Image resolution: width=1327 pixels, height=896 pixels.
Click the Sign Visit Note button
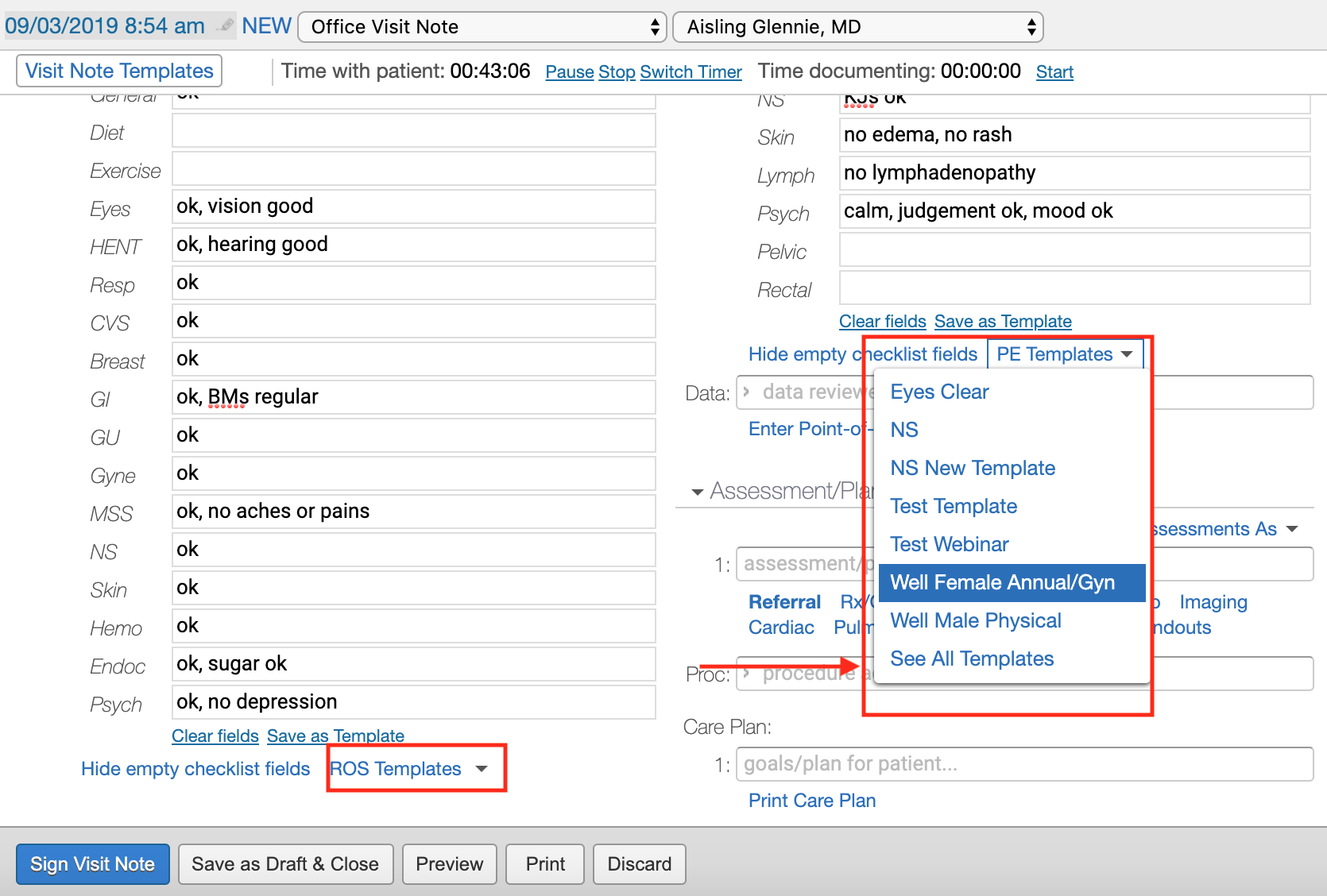click(x=93, y=864)
